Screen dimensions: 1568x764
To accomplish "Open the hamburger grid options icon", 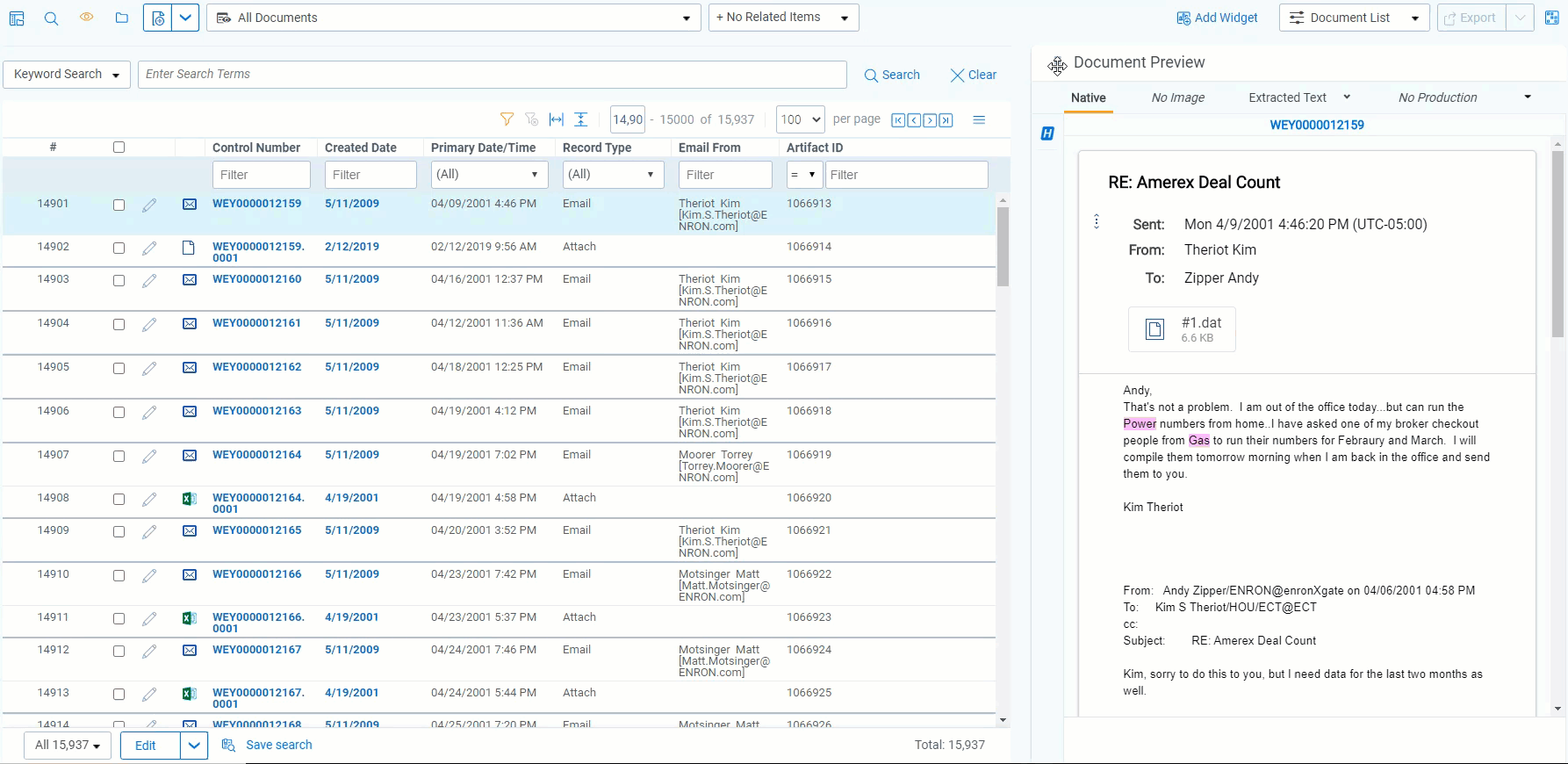I will 979,119.
